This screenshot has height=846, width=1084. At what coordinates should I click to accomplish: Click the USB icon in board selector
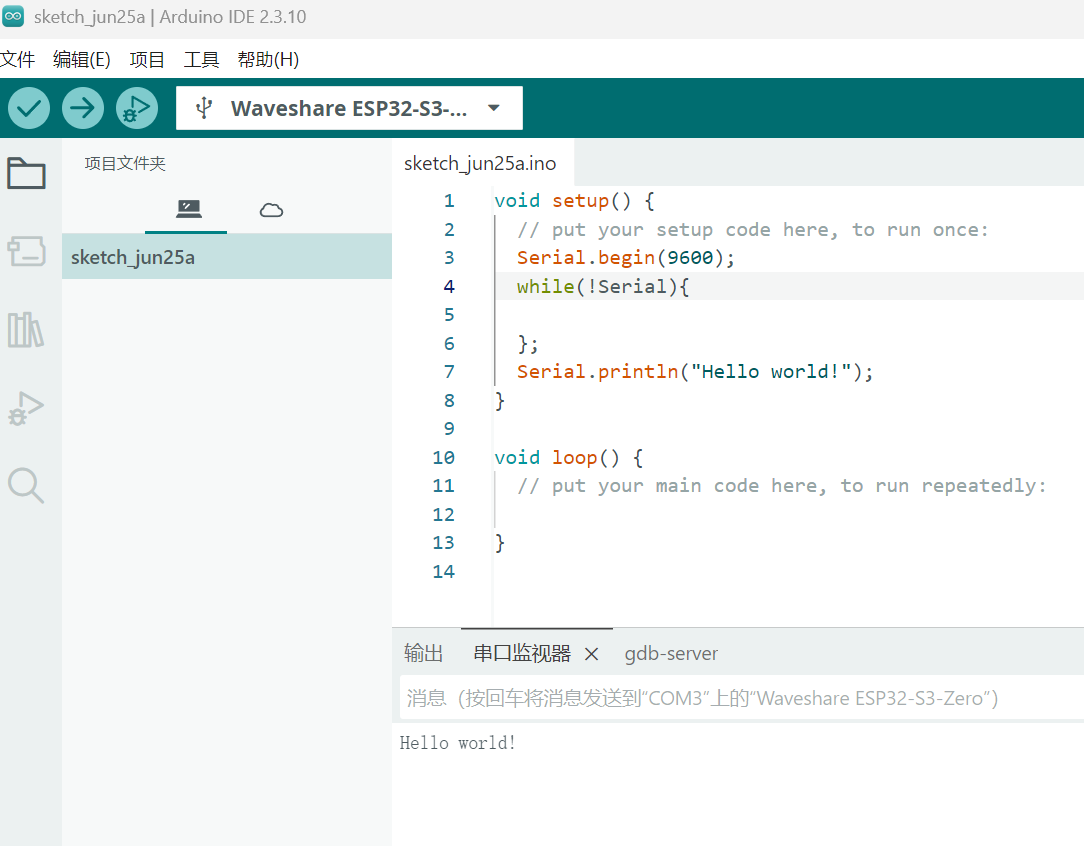click(x=204, y=108)
